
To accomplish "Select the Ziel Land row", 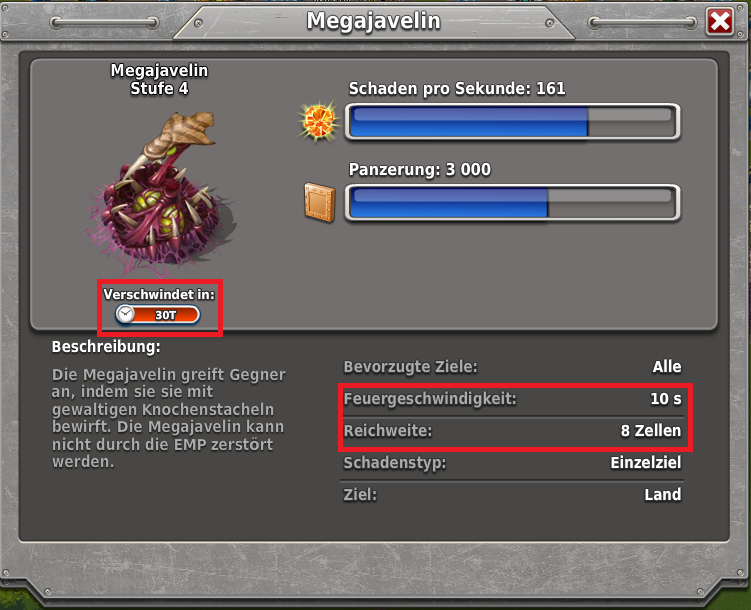I will pyautogui.click(x=512, y=495).
